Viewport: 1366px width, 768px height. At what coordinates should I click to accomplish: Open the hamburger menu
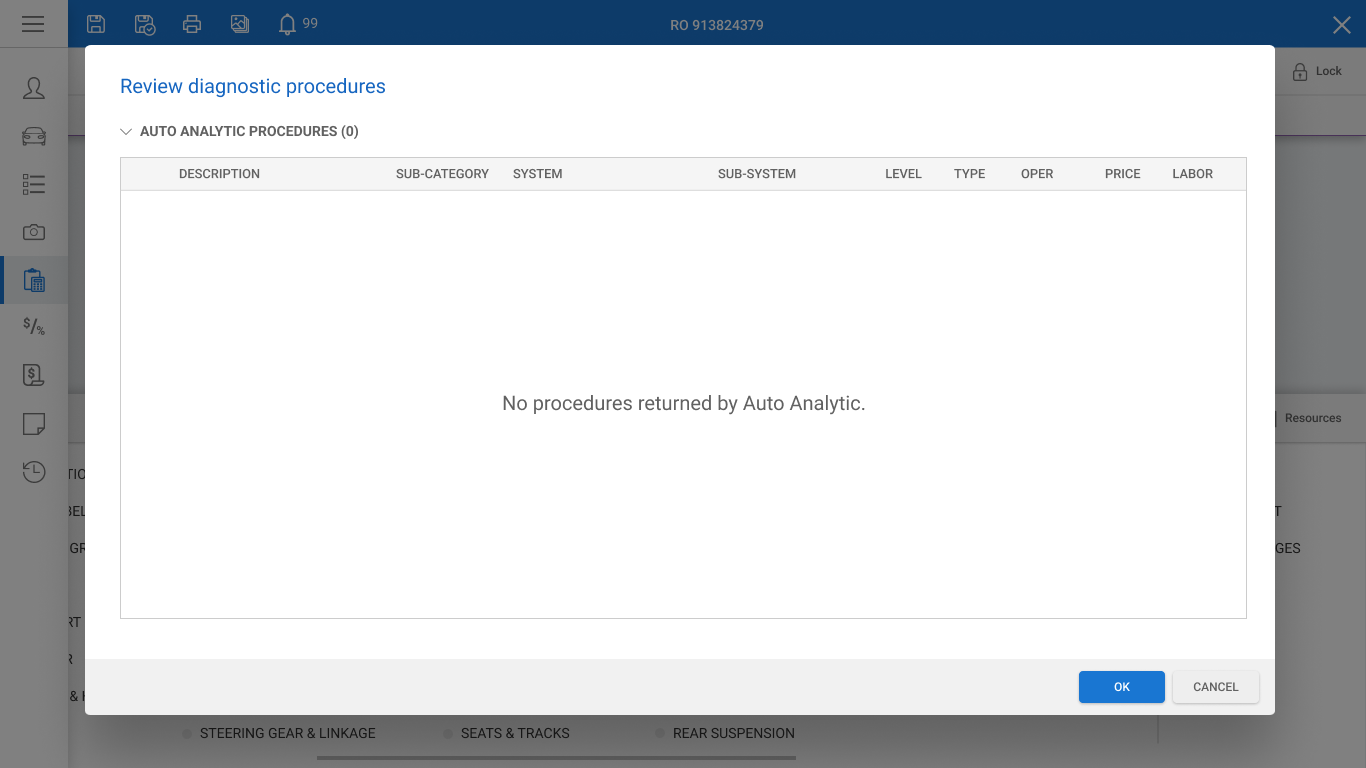[x=33, y=24]
